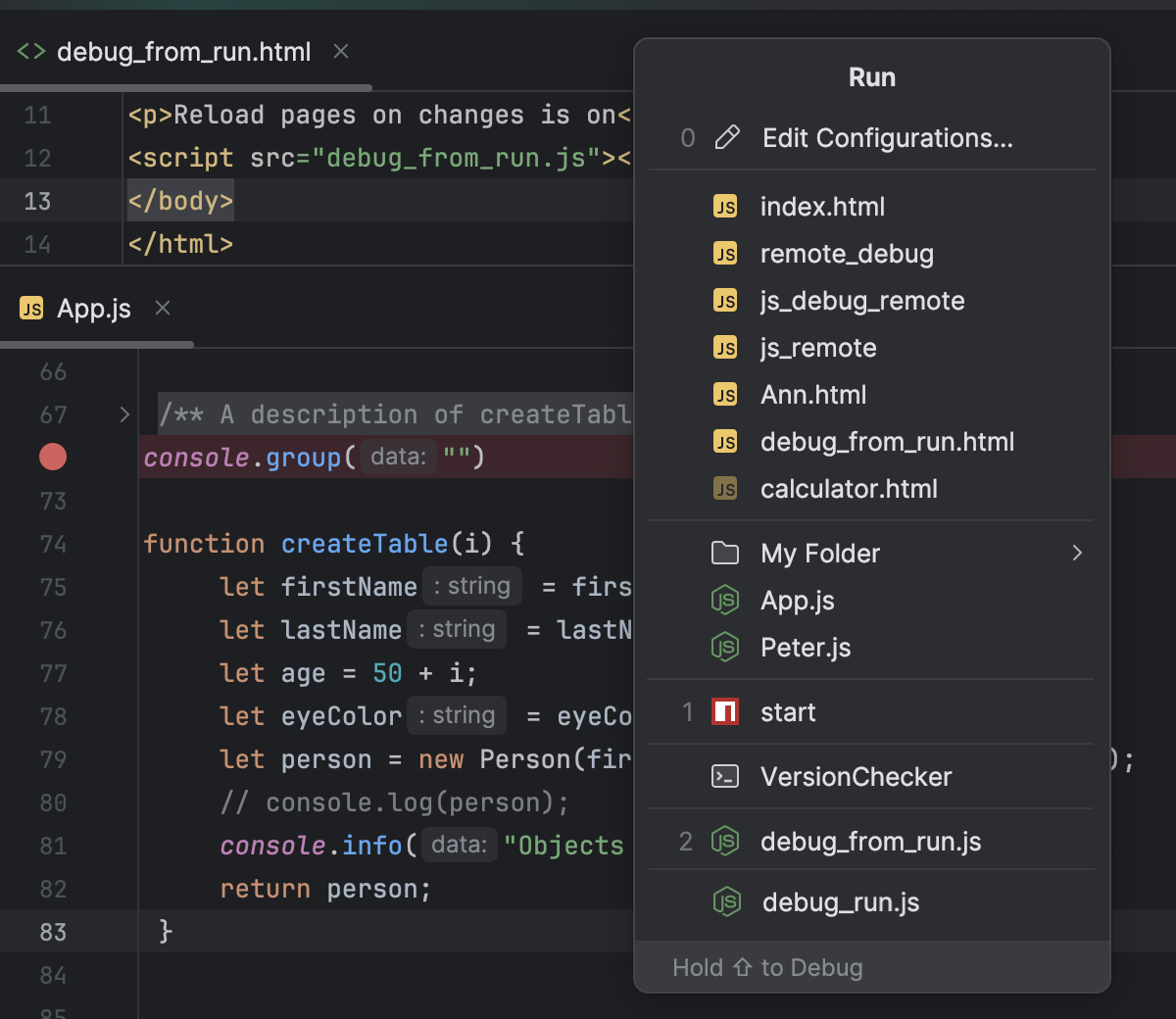This screenshot has width=1176, height=1019.
Task: Select Ann.html run configuration
Action: (x=813, y=395)
